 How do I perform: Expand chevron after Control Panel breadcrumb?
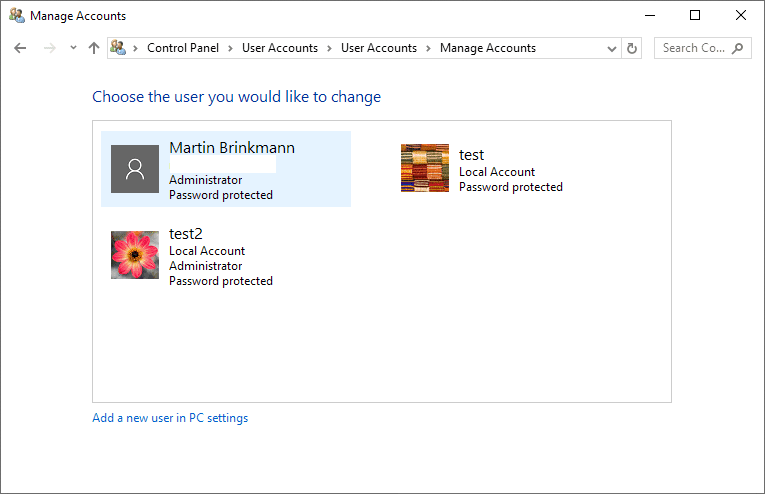230,48
